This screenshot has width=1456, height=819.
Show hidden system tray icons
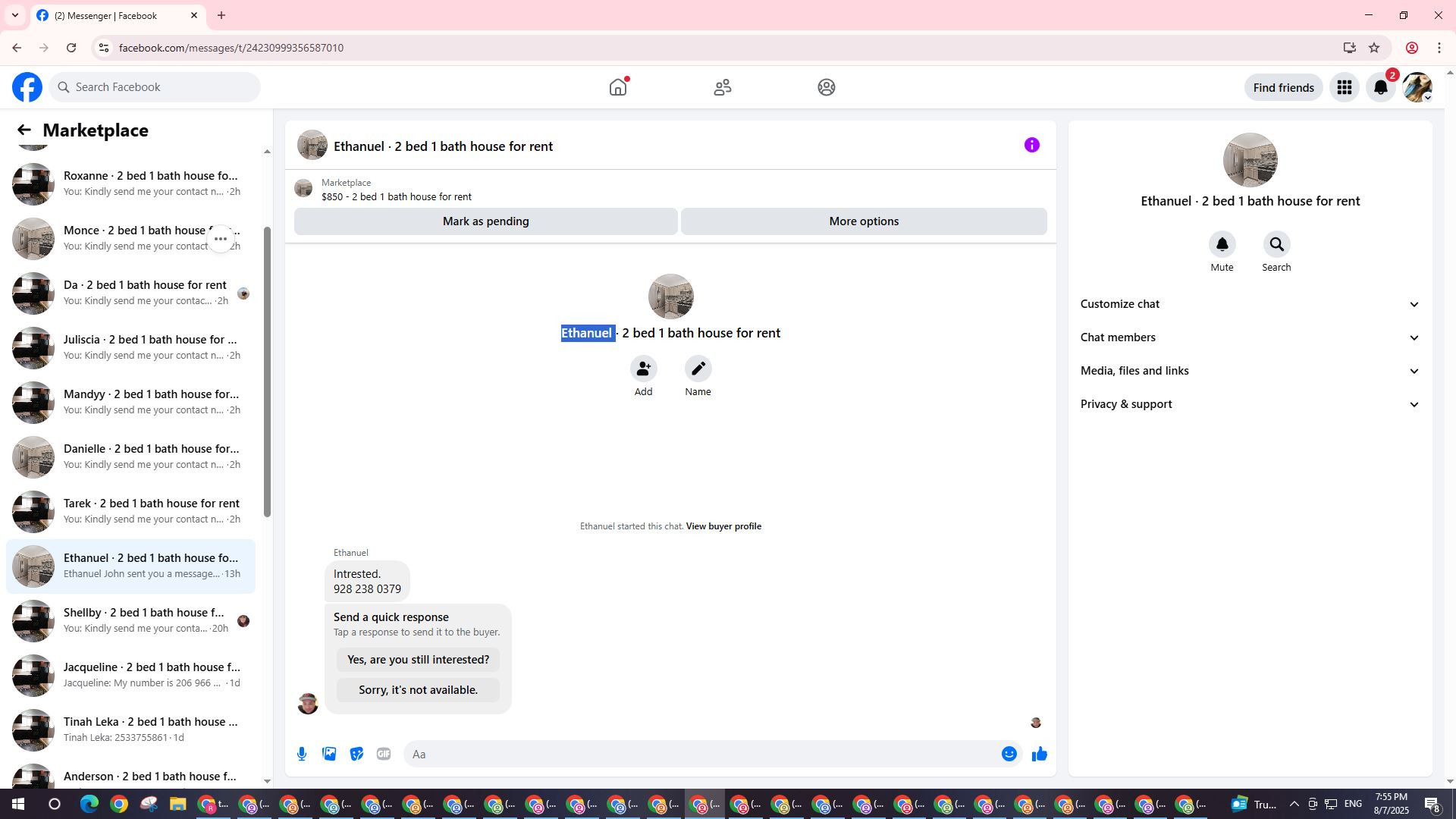tap(1294, 804)
